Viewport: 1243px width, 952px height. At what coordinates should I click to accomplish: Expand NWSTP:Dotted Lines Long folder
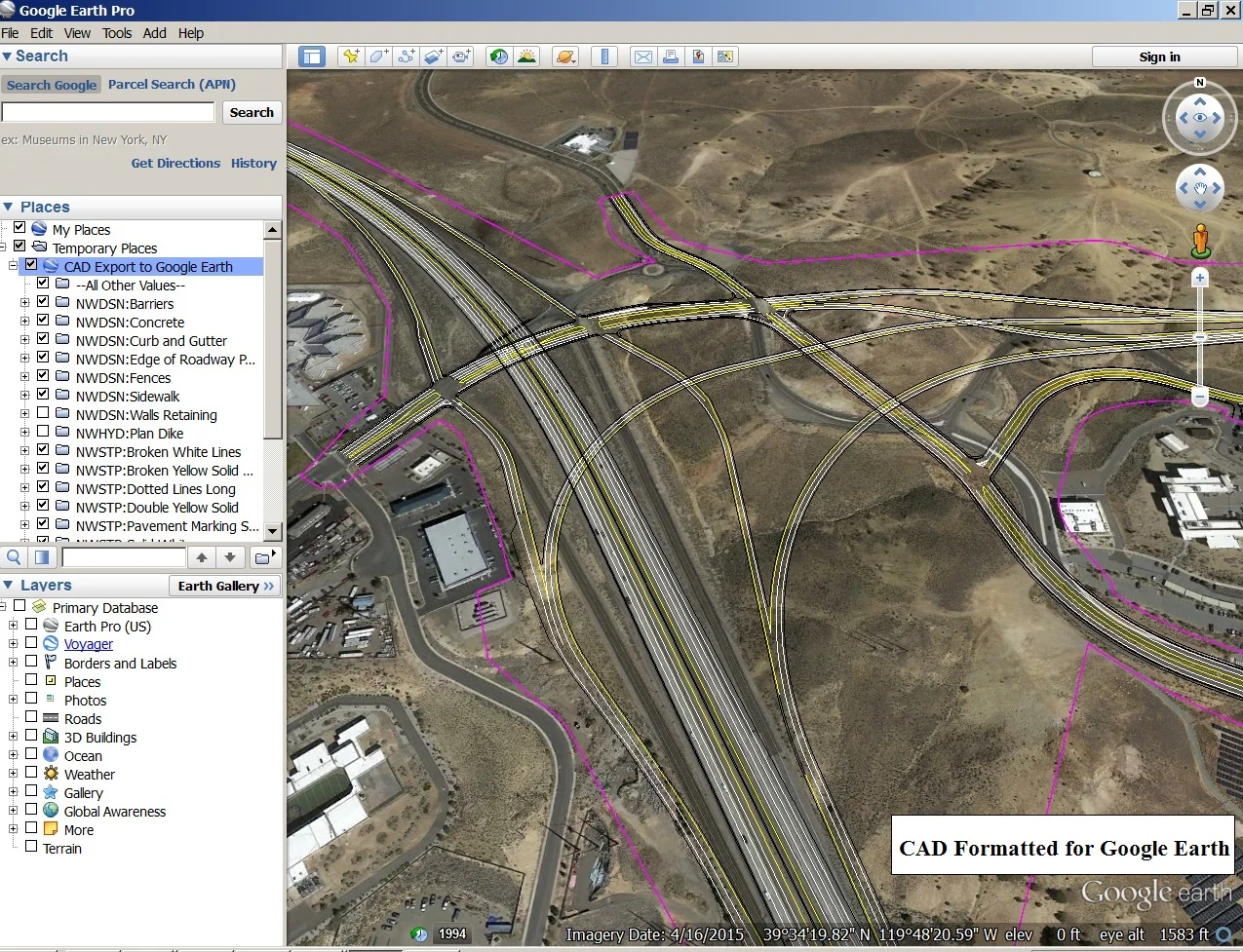pyautogui.click(x=24, y=488)
